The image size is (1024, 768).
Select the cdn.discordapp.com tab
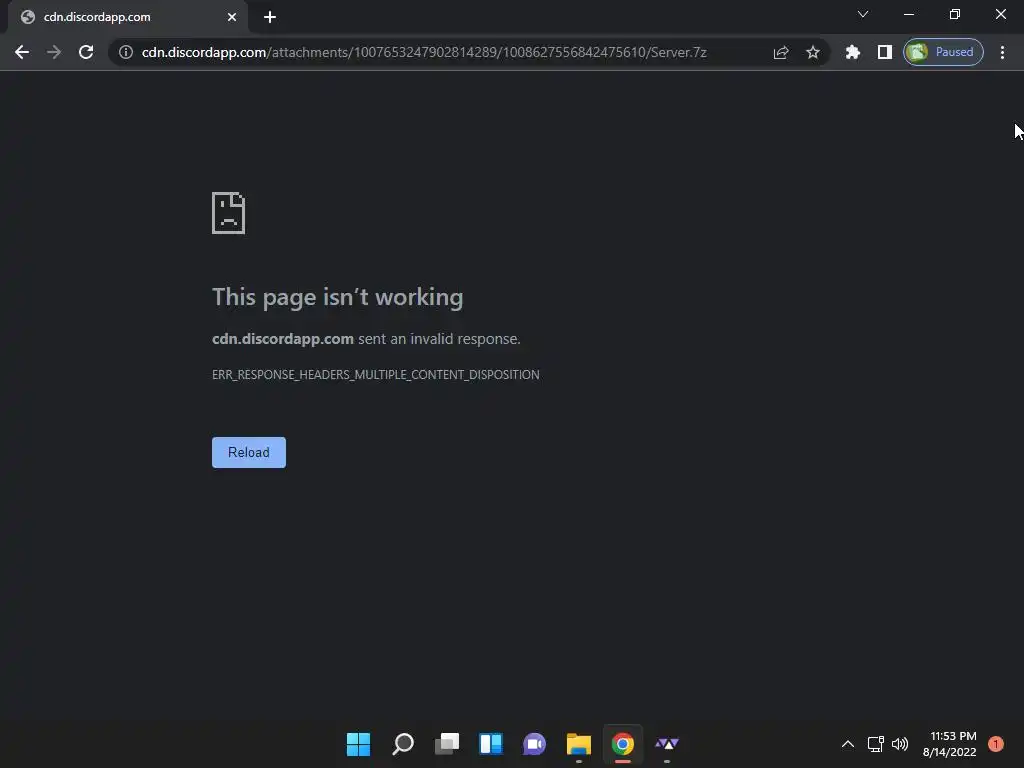[127, 17]
